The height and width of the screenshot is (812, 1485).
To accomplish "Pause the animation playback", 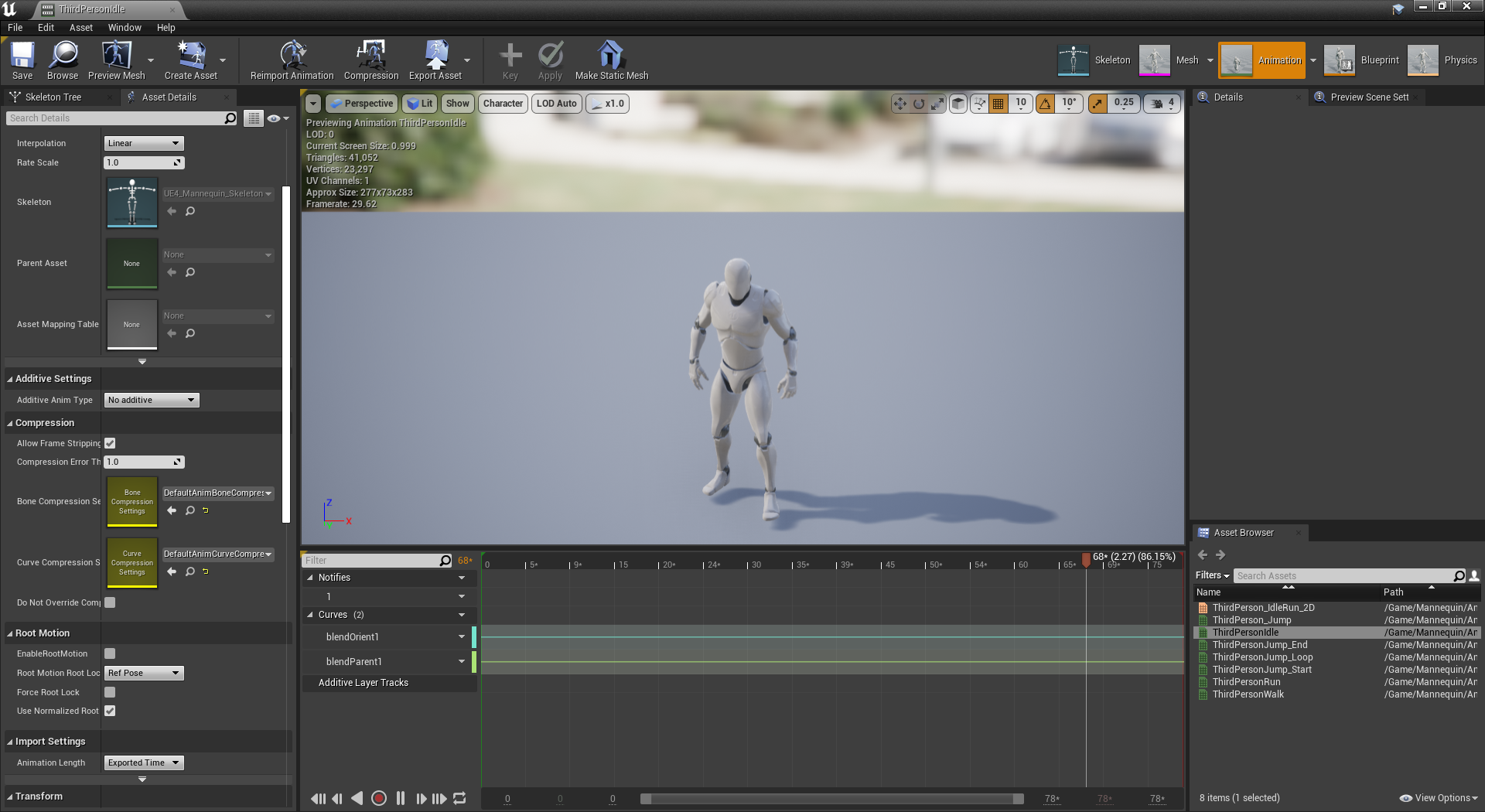I will click(x=401, y=798).
